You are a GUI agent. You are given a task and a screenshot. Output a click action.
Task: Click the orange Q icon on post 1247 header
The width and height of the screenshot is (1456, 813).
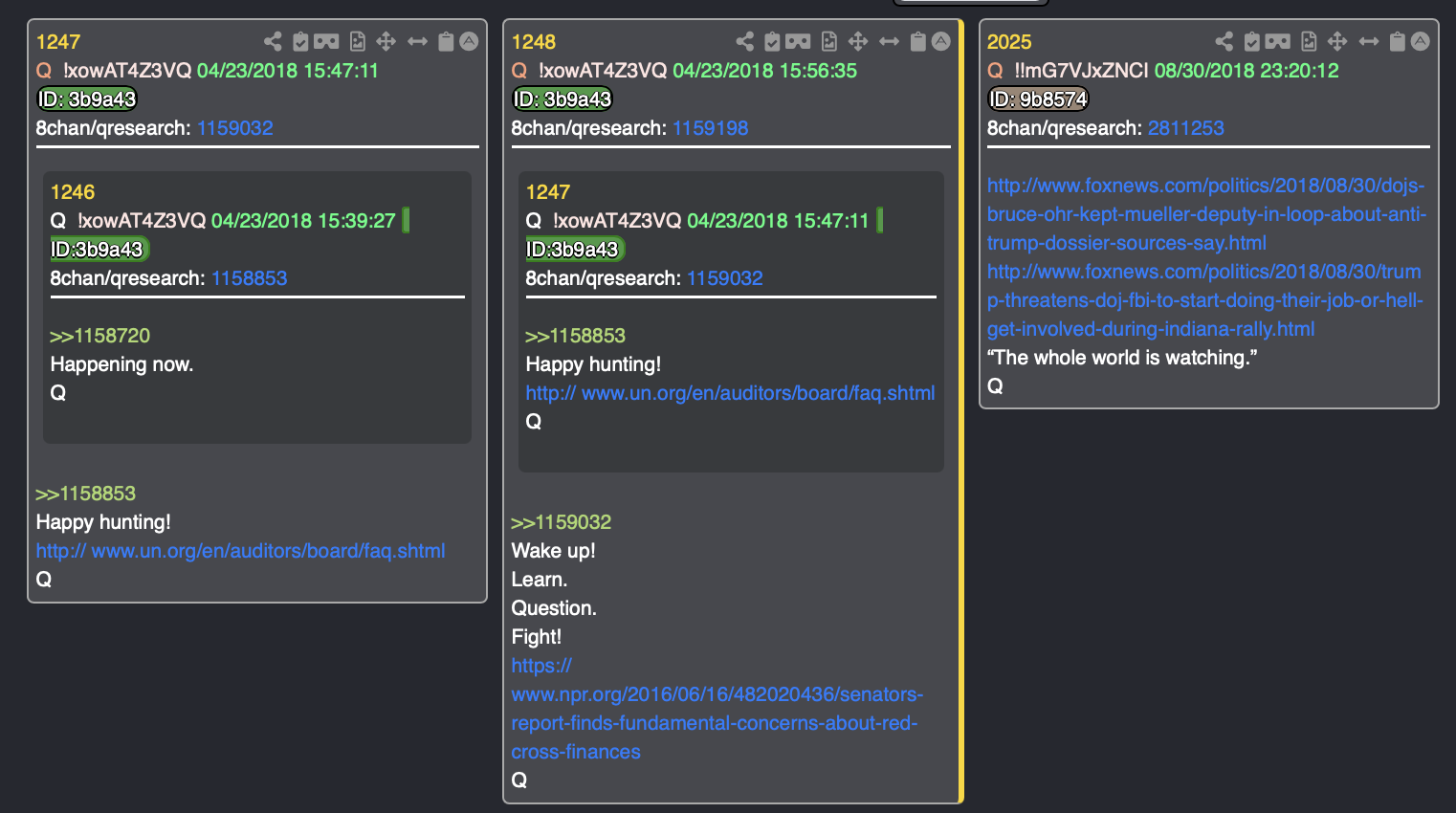44,71
